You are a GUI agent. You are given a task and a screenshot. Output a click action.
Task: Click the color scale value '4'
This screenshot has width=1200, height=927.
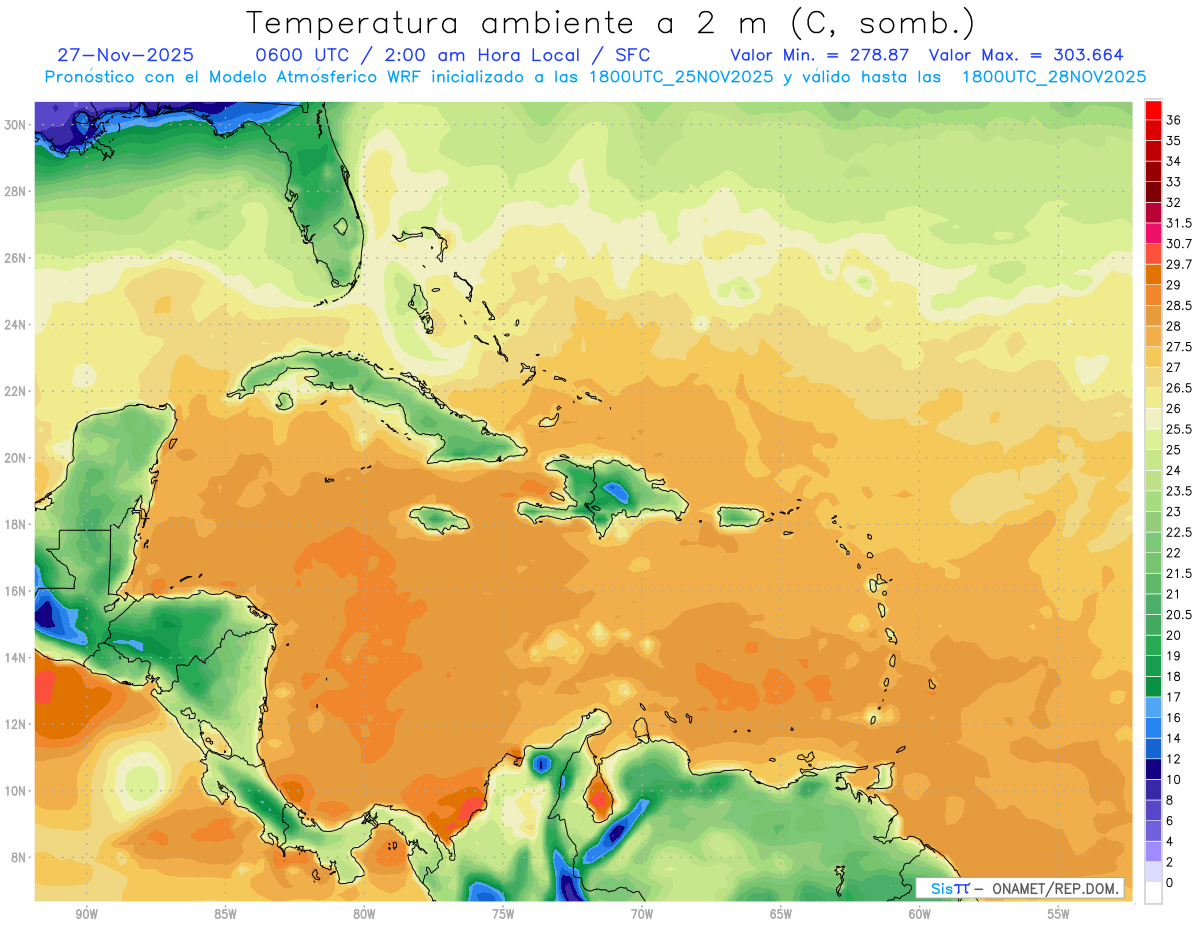point(1170,842)
